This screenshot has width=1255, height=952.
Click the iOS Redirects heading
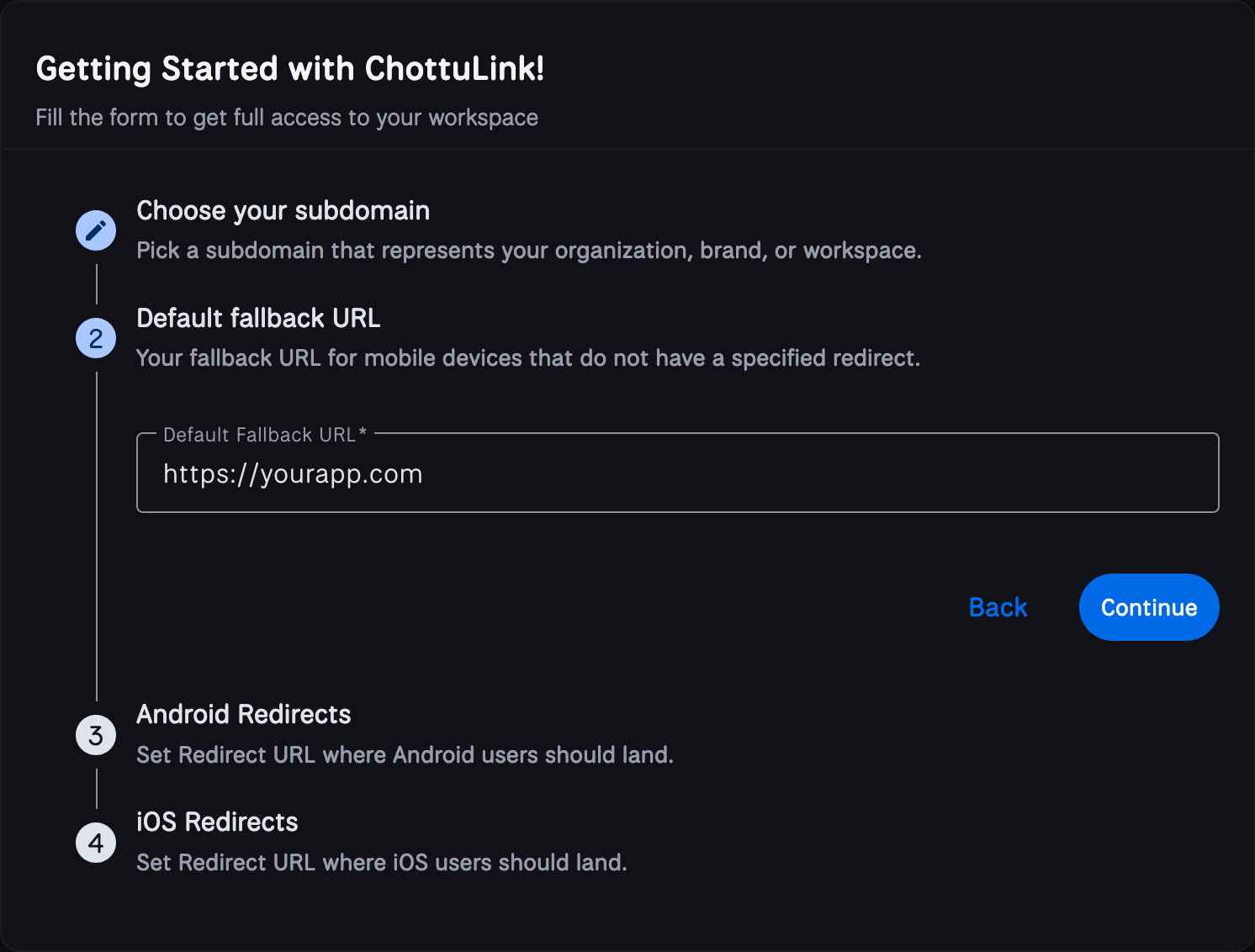pos(217,822)
